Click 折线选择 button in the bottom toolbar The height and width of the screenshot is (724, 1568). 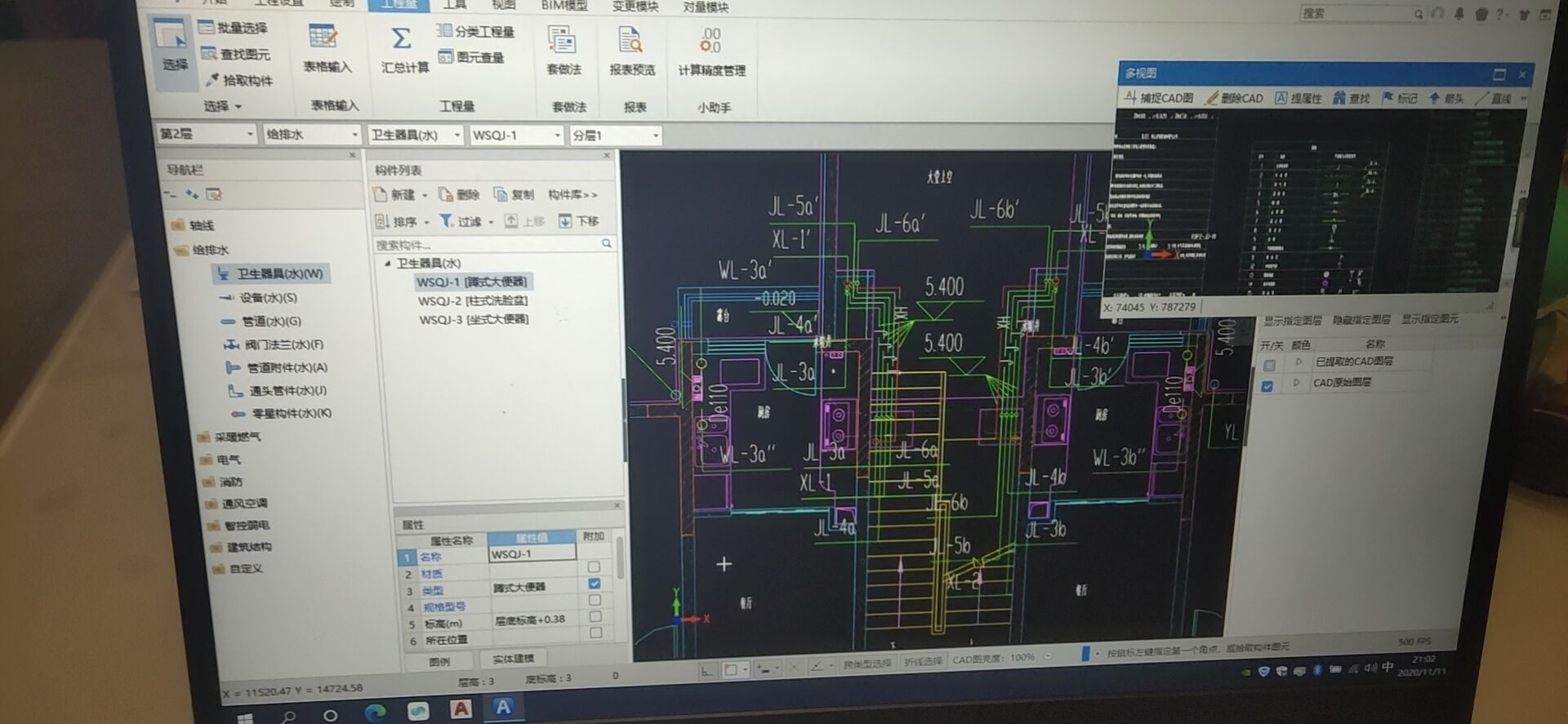923,661
